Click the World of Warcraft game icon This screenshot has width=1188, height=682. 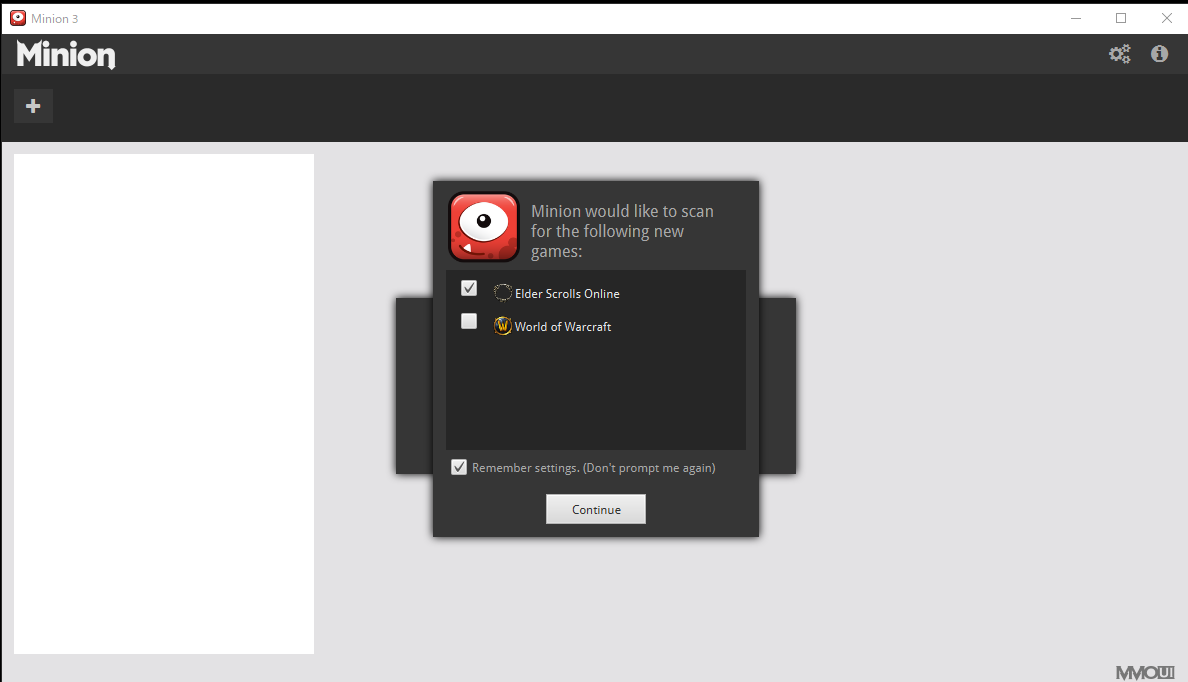click(502, 326)
